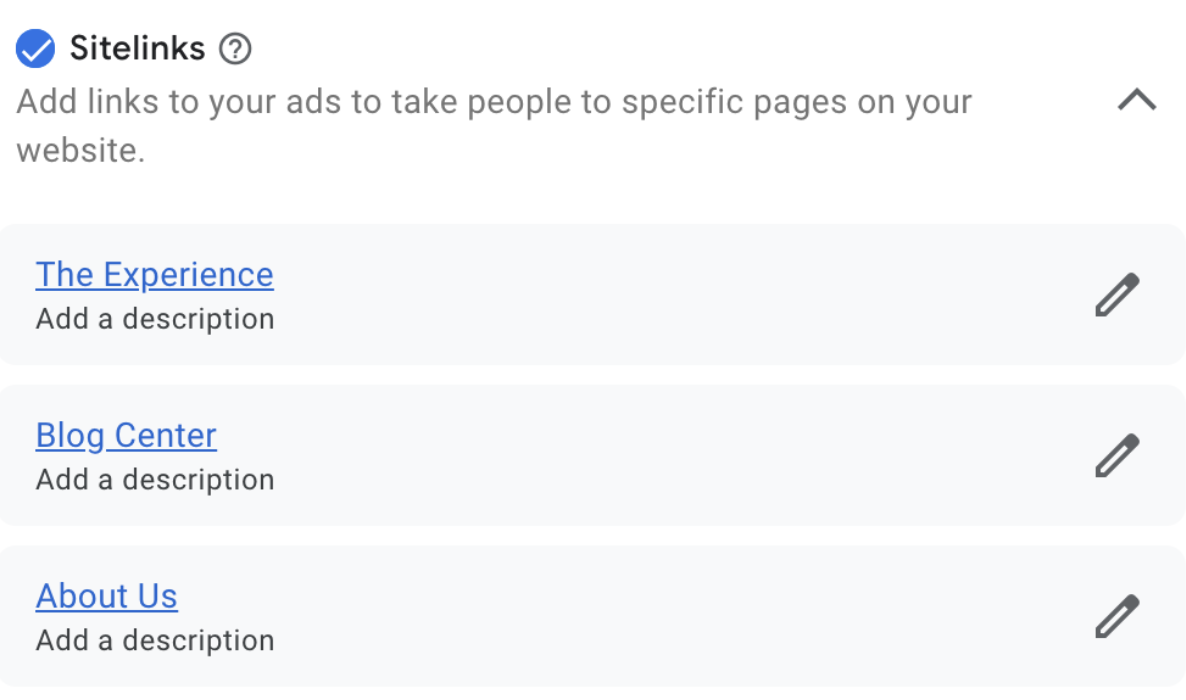This screenshot has width=1186, height=700.
Task: Toggle the blue checkmark next to Sitelinks
Action: tap(36, 49)
